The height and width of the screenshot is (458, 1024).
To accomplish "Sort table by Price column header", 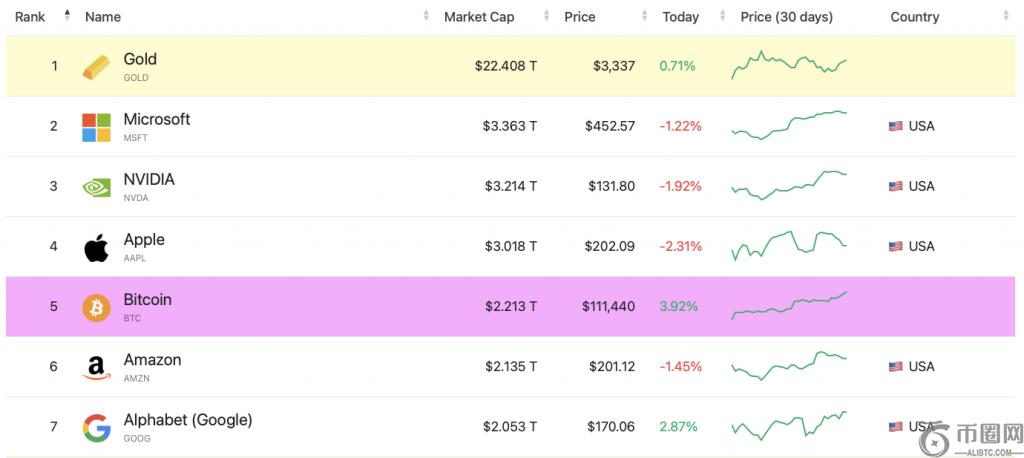I will (580, 17).
